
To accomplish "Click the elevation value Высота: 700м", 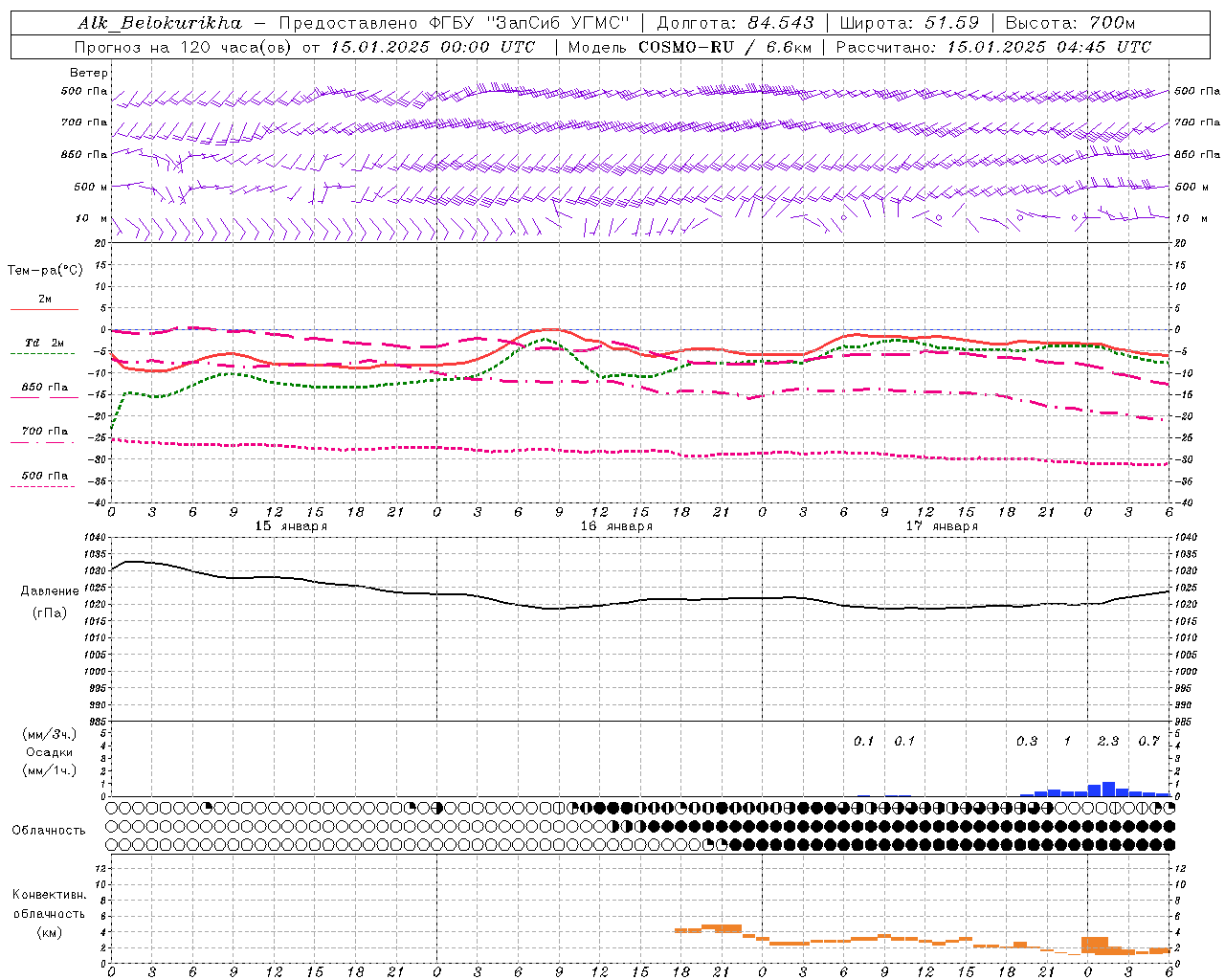I will (x=1071, y=22).
